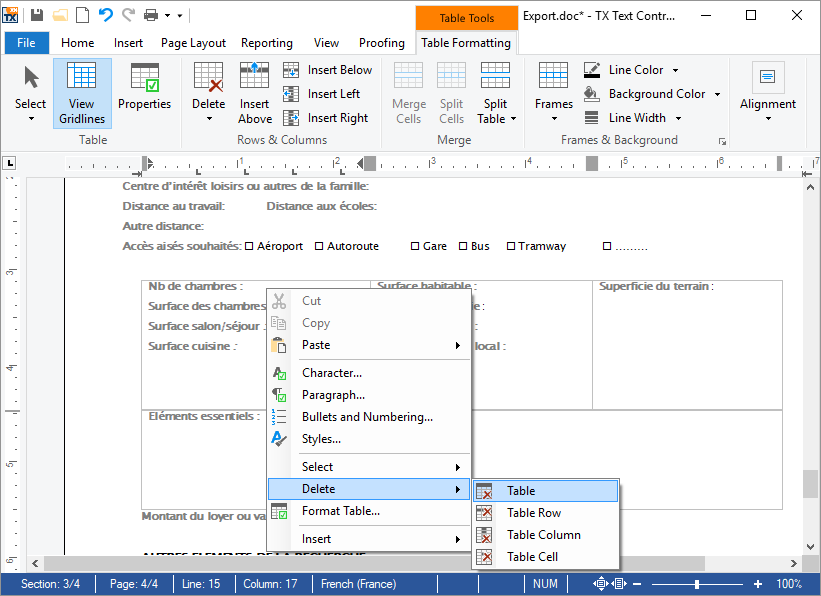The height and width of the screenshot is (596, 821).
Task: Open Styles... from the context menu
Action: pyautogui.click(x=369, y=439)
